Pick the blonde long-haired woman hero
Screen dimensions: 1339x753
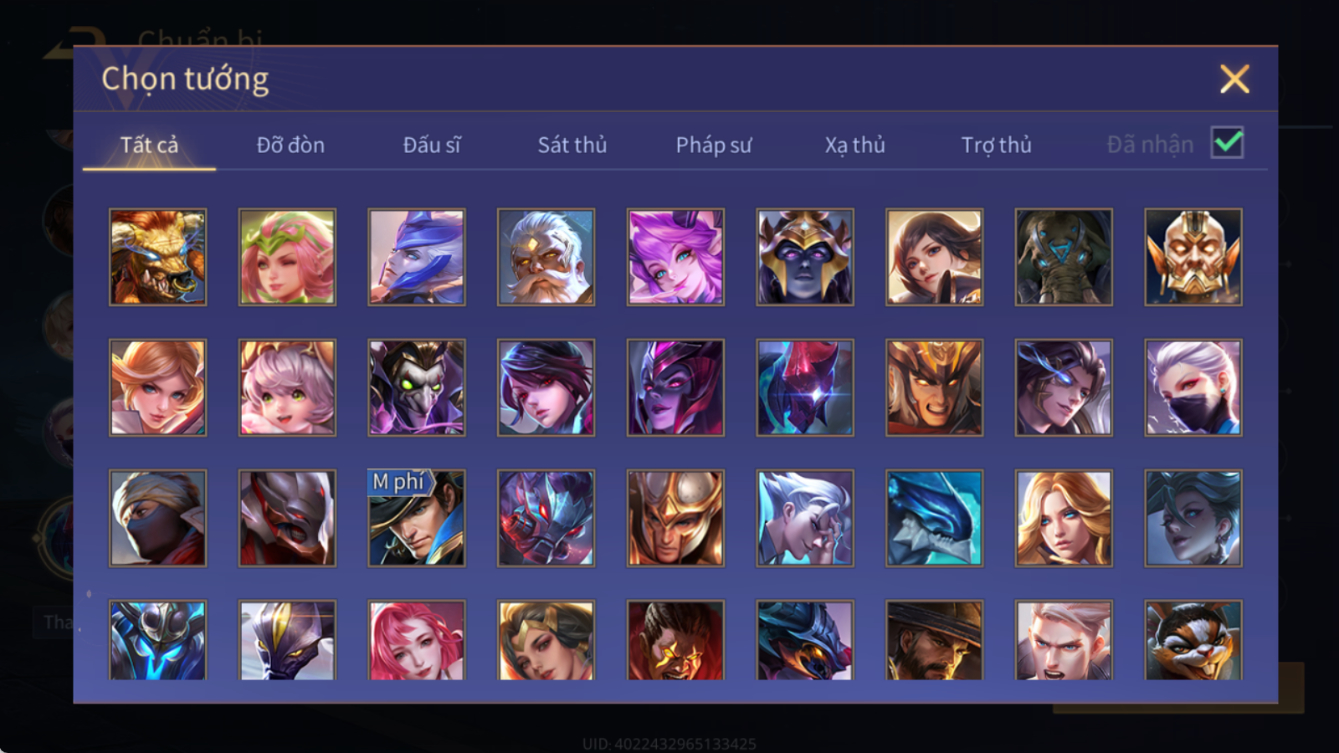pyautogui.click(x=1064, y=518)
